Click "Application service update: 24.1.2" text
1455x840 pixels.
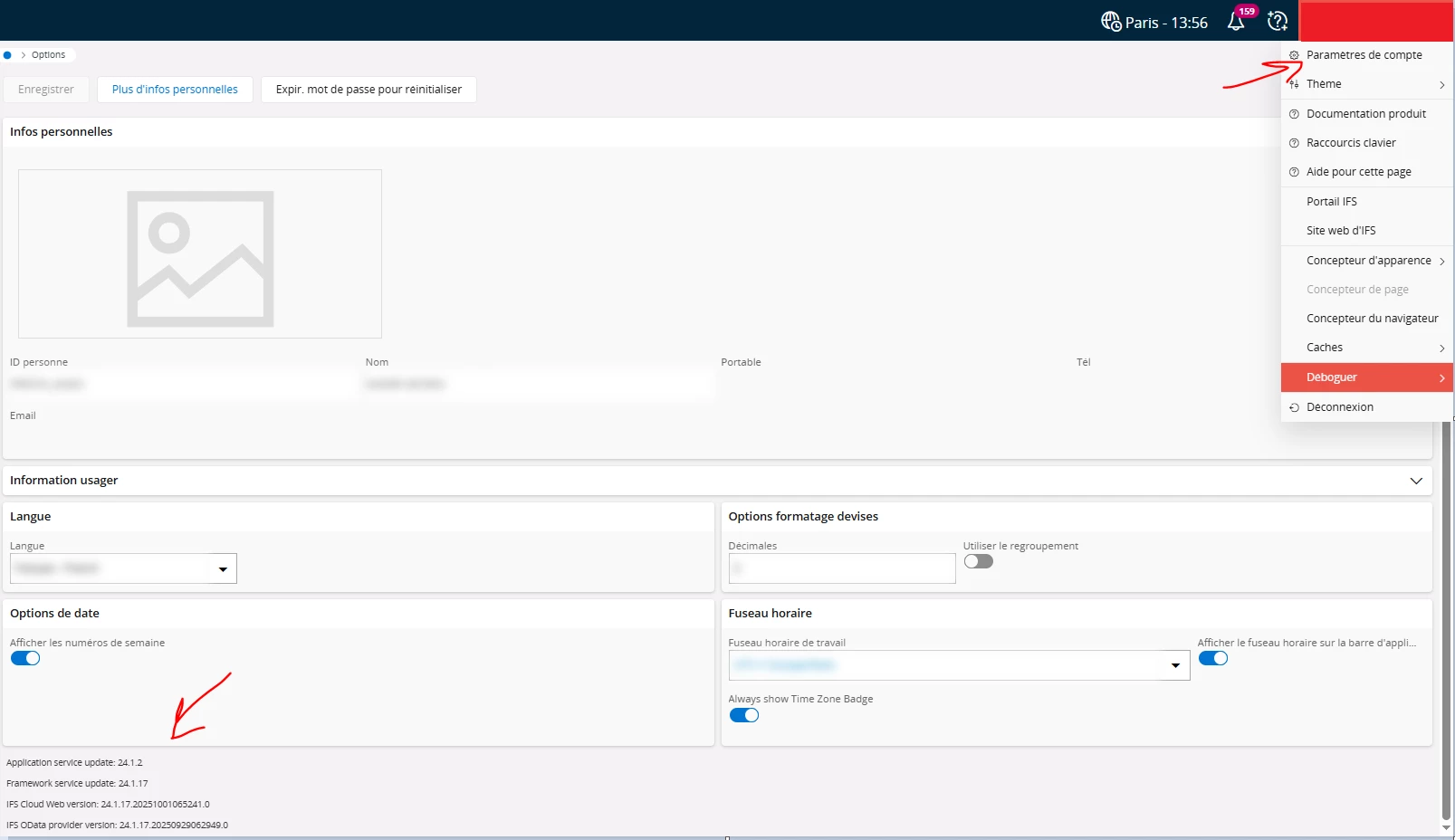click(x=74, y=763)
